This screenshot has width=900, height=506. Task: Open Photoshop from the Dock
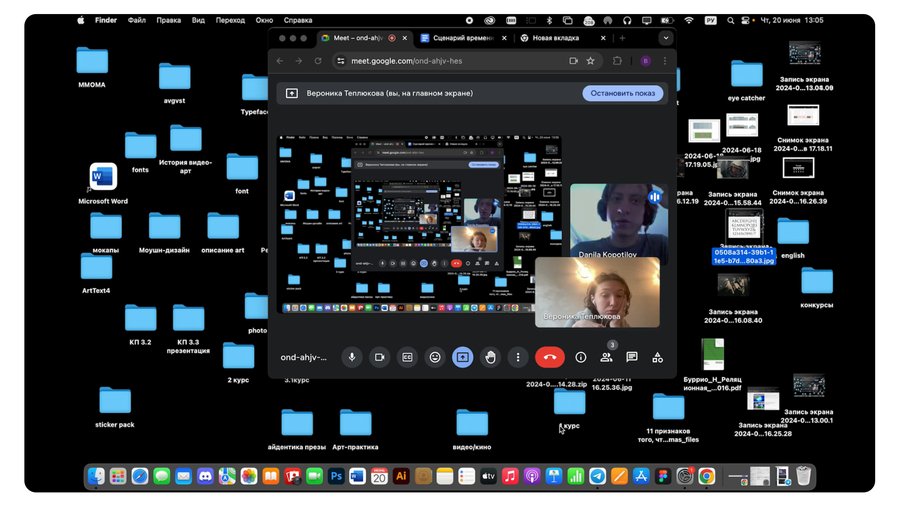click(x=336, y=476)
